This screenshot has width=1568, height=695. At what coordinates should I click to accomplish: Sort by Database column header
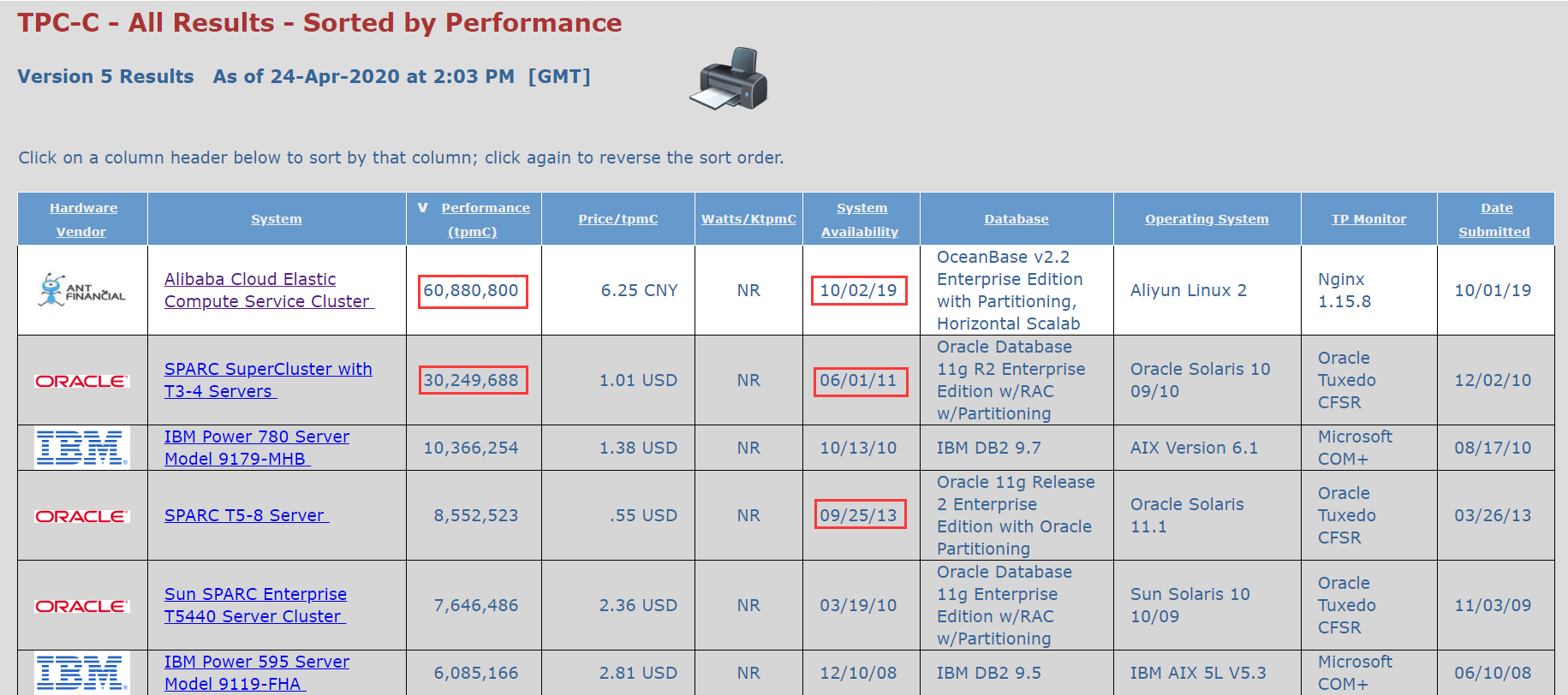(1016, 219)
